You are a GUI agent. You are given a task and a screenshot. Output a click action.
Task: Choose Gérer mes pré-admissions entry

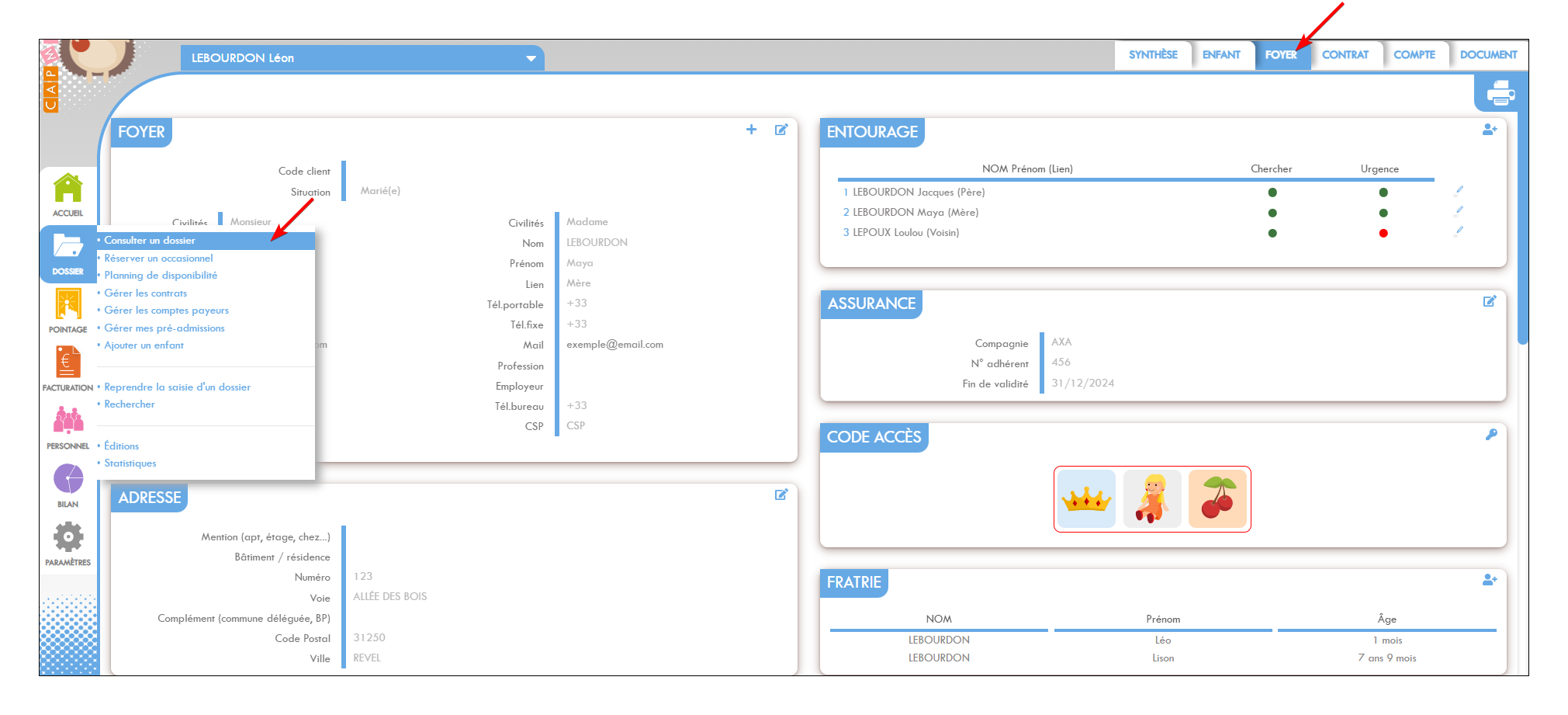point(164,328)
